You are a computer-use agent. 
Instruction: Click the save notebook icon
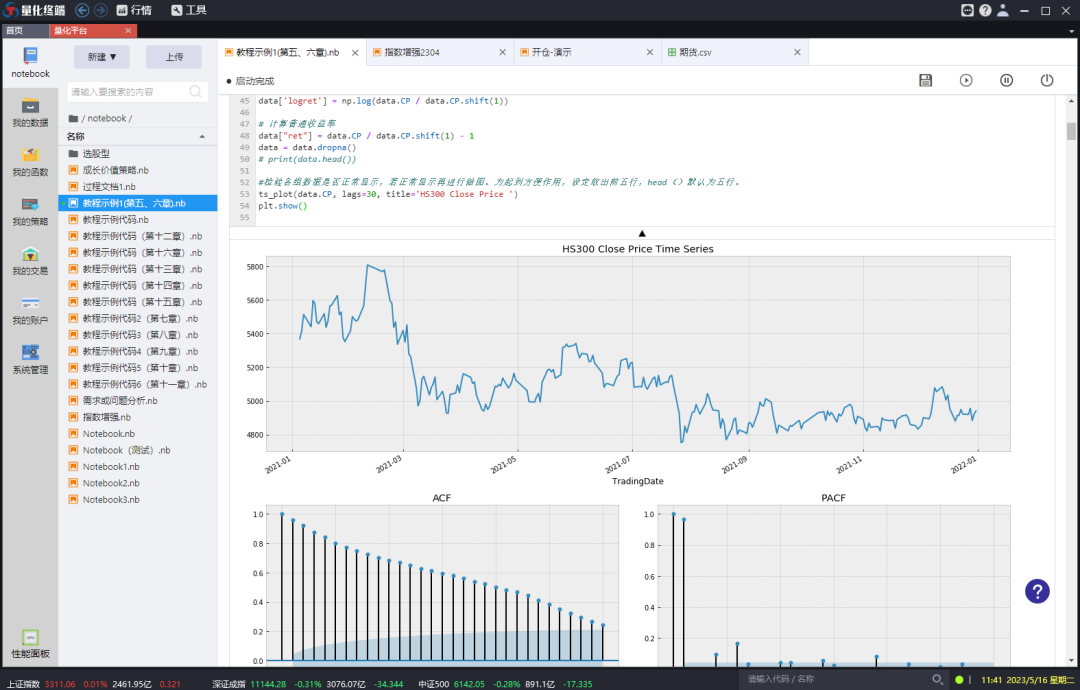coord(925,80)
